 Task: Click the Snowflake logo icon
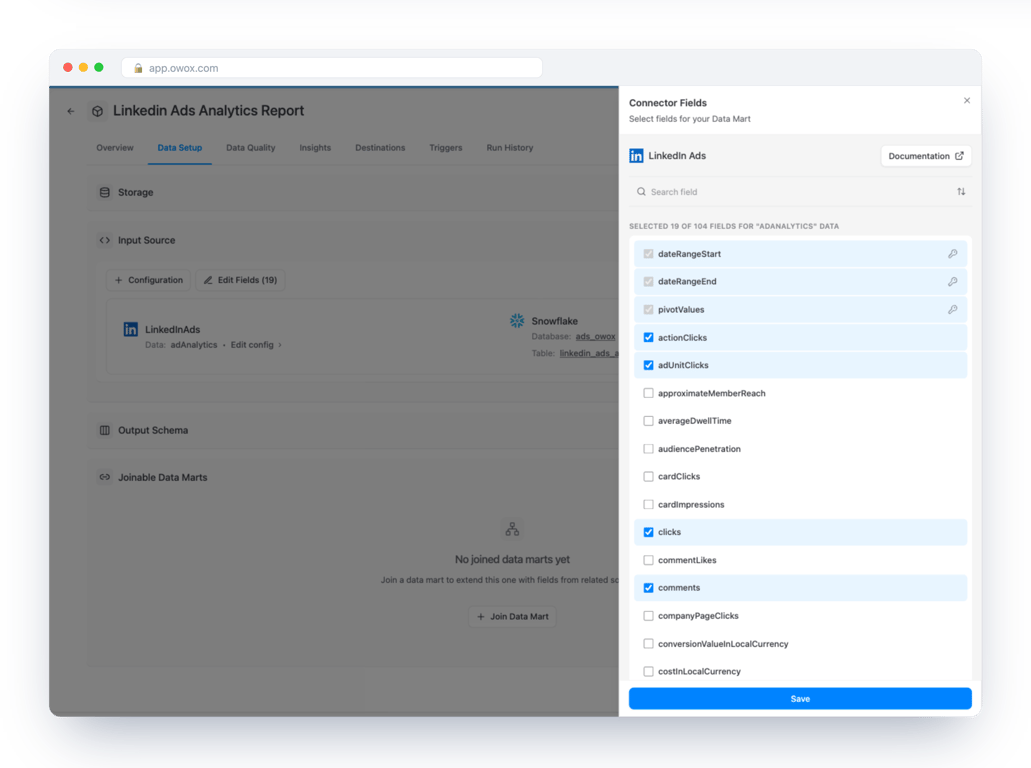coord(517,321)
